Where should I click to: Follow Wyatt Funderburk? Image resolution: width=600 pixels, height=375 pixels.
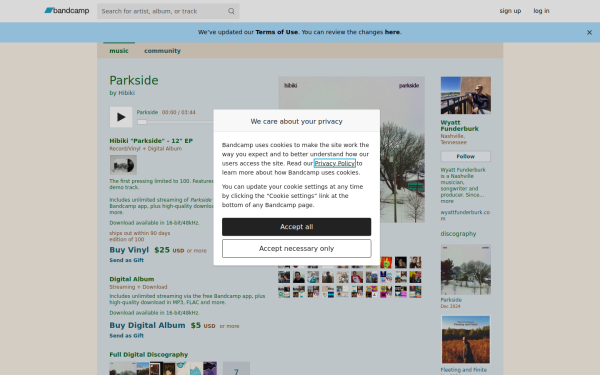[466, 157]
